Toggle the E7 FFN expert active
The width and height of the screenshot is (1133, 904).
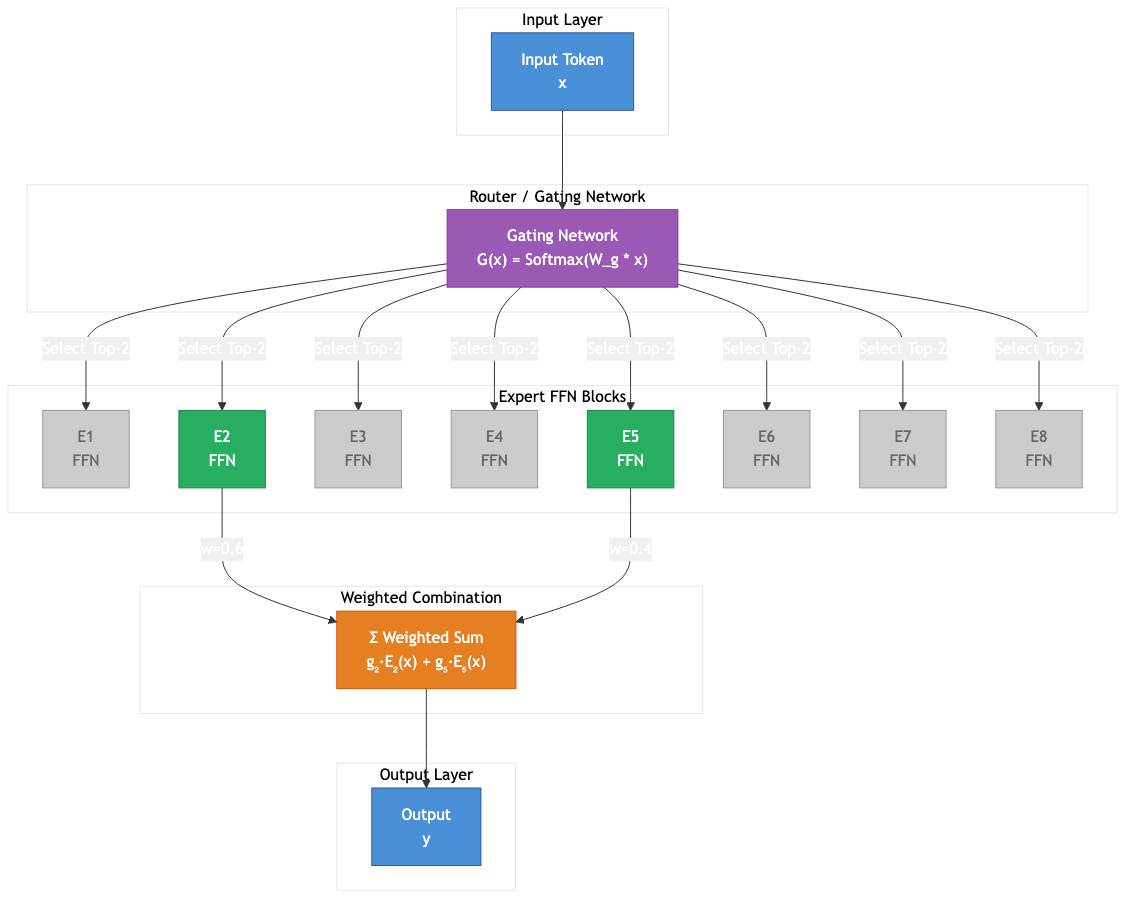(x=902, y=448)
